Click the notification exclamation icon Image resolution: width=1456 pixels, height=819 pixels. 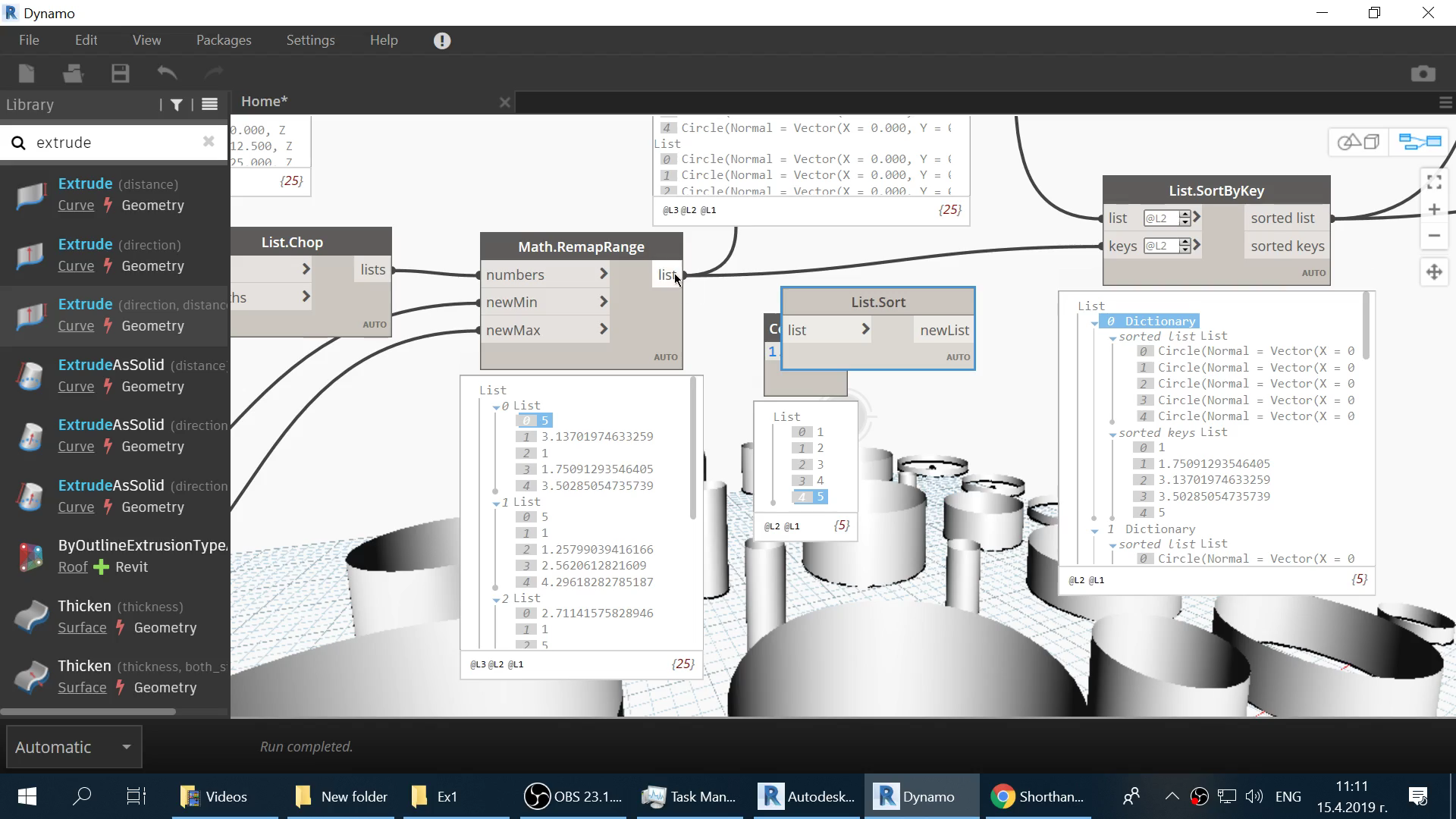(442, 41)
